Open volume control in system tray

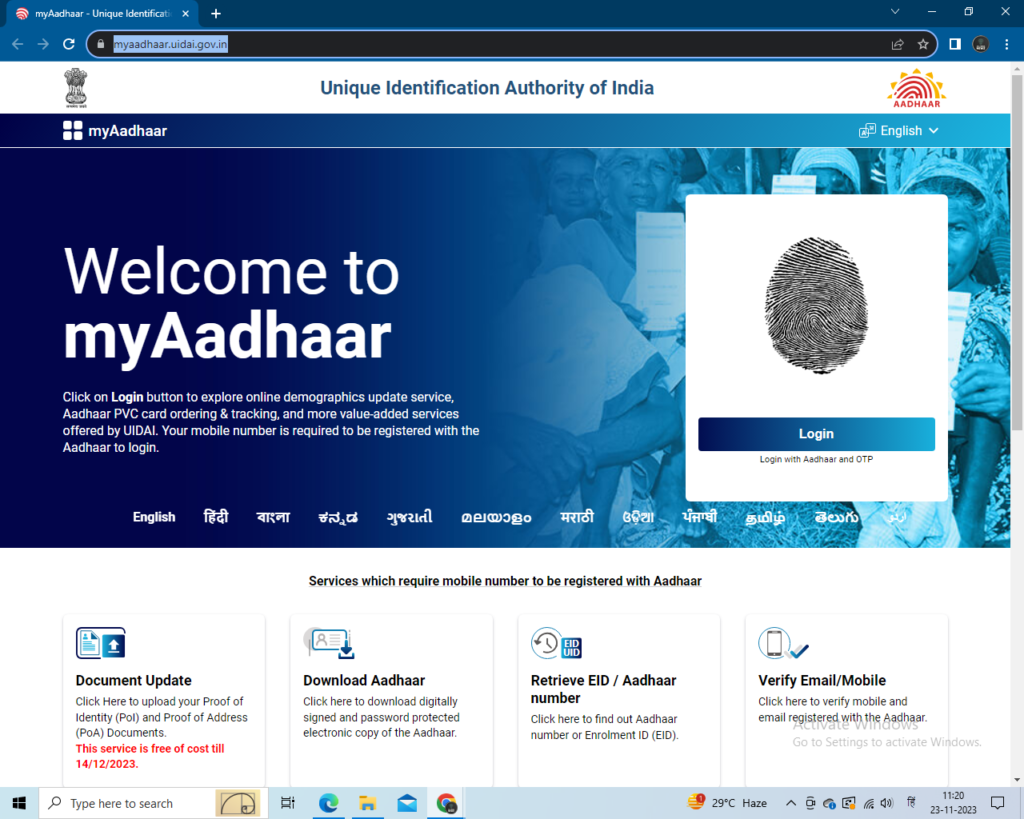click(886, 803)
